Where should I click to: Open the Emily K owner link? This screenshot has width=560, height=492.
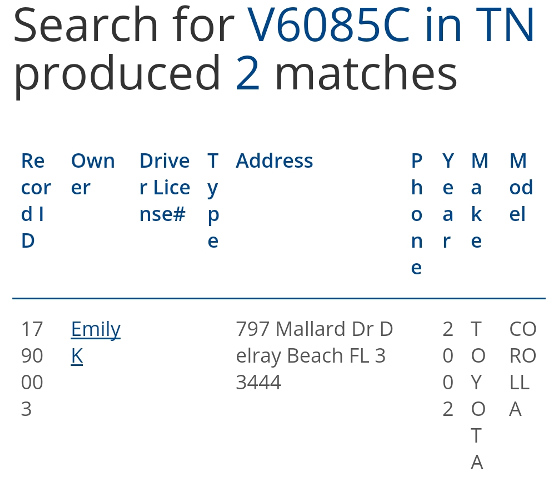tap(96, 342)
